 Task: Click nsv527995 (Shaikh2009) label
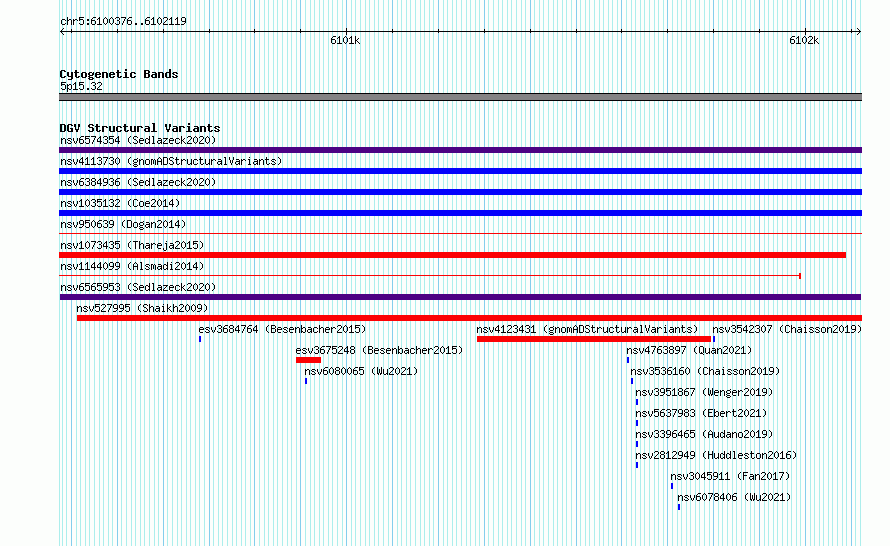pos(142,308)
